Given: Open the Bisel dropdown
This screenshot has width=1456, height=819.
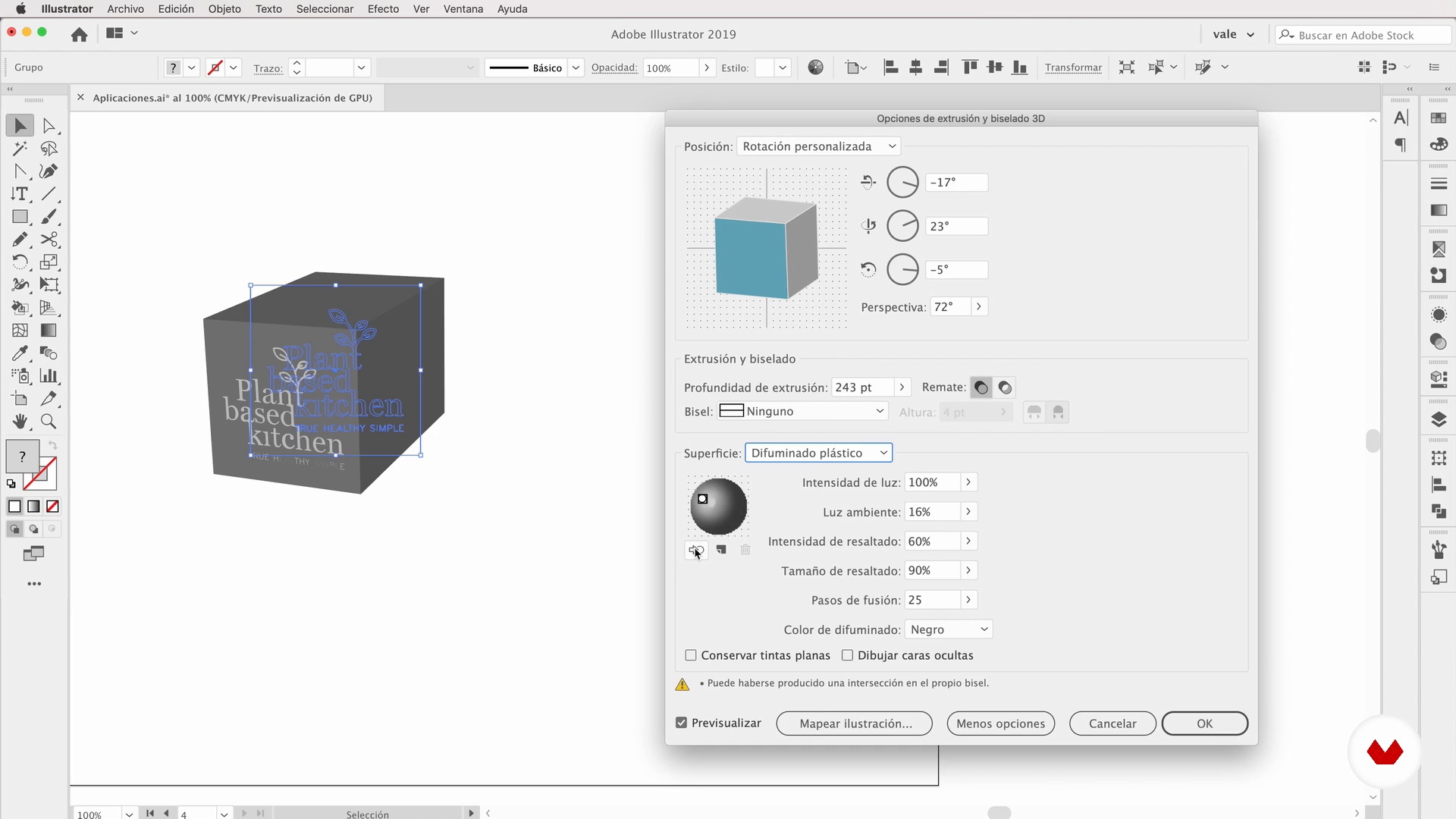Looking at the screenshot, I should coord(802,411).
